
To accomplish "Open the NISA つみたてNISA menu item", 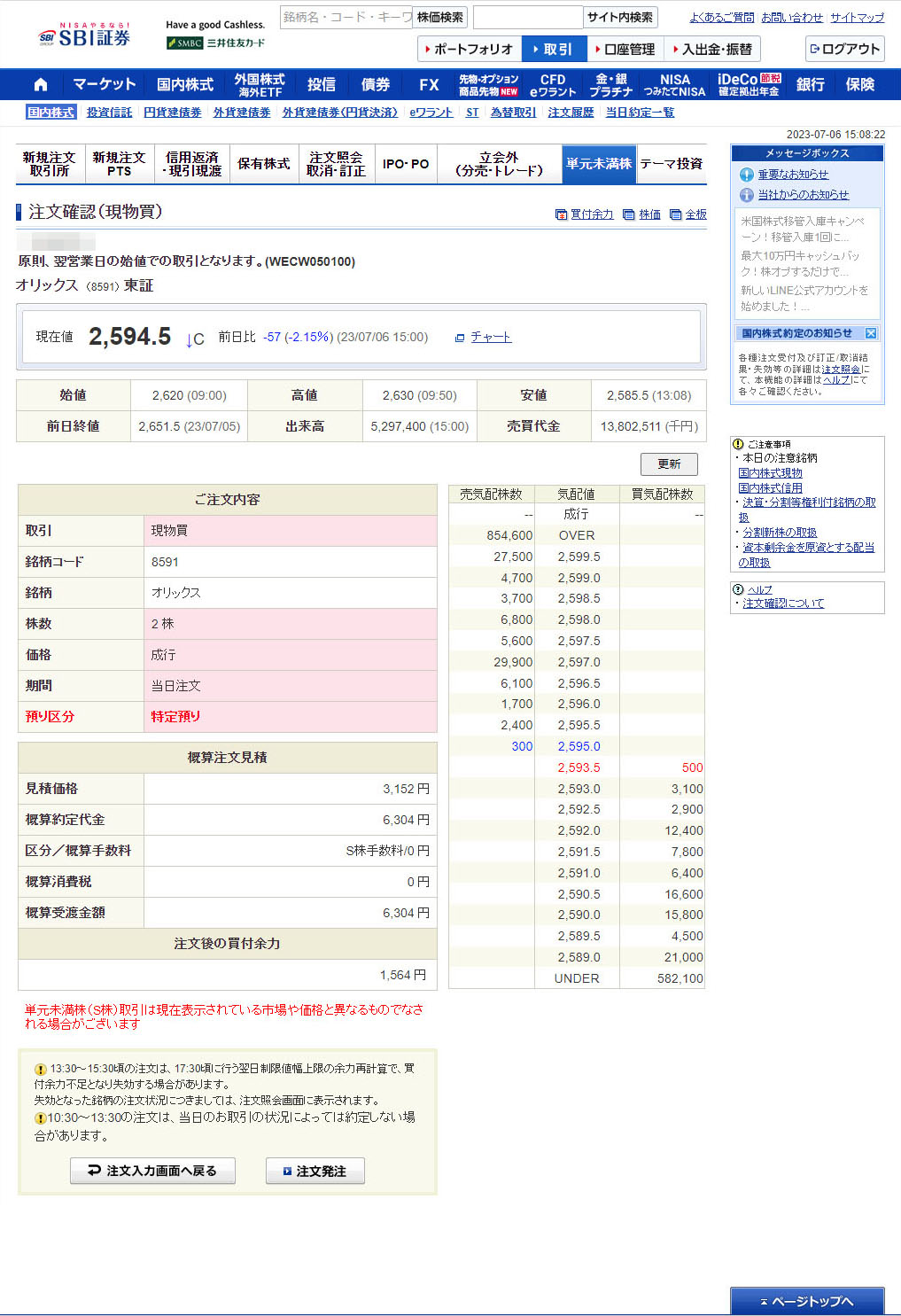I will (674, 84).
